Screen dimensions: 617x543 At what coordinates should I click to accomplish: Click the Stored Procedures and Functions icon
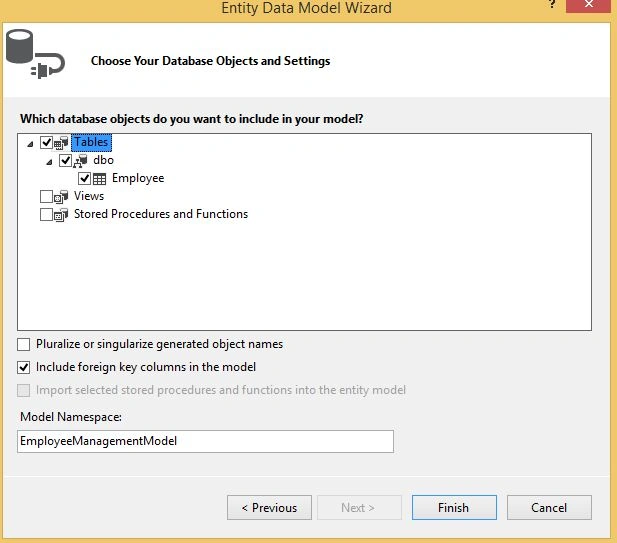tap(61, 215)
